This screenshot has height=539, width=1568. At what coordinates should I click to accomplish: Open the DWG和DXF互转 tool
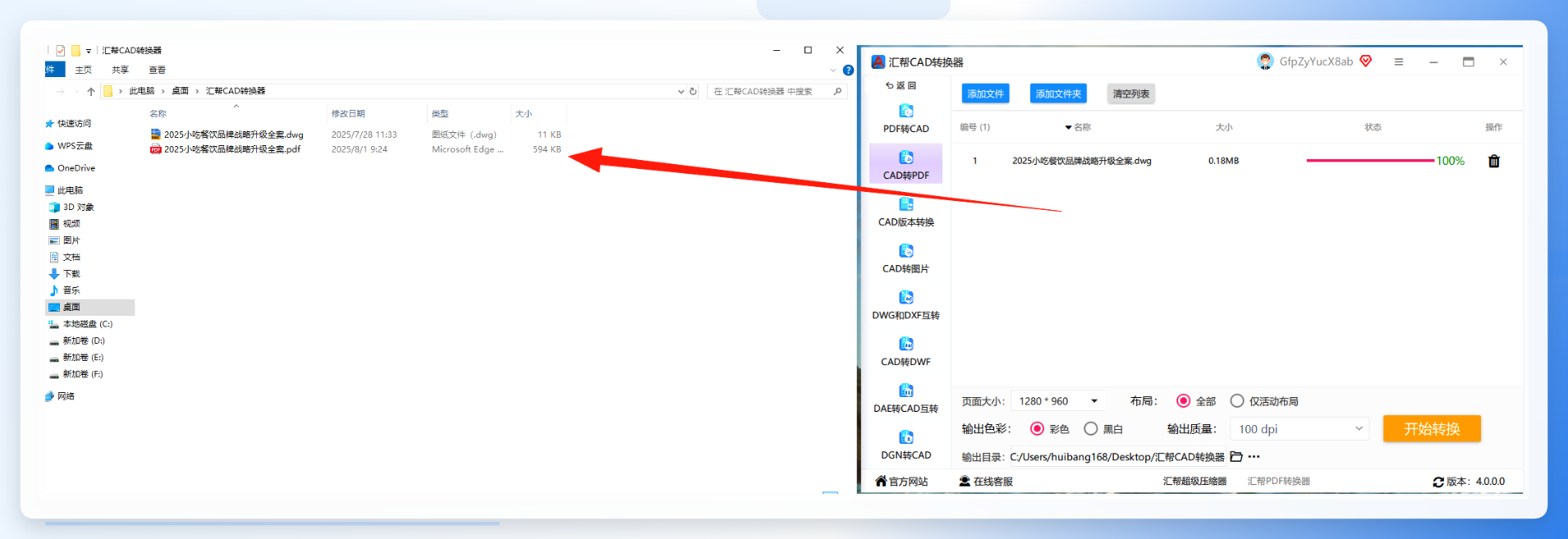click(x=905, y=305)
